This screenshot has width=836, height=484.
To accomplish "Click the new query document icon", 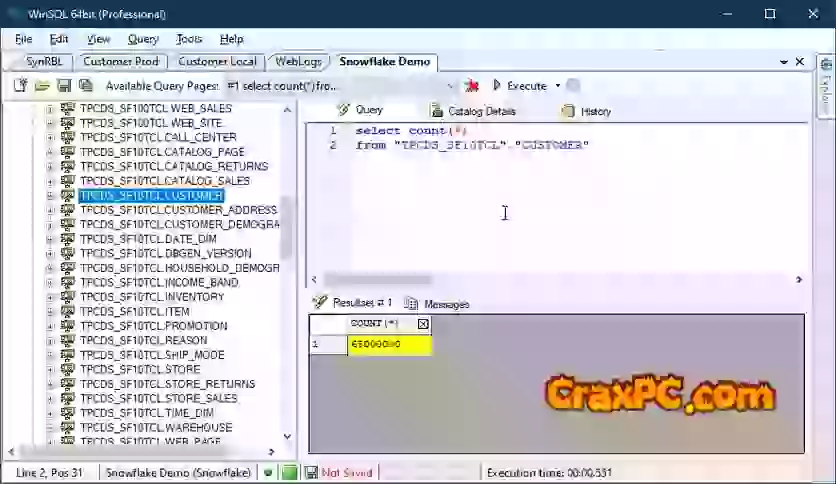I will (x=20, y=86).
